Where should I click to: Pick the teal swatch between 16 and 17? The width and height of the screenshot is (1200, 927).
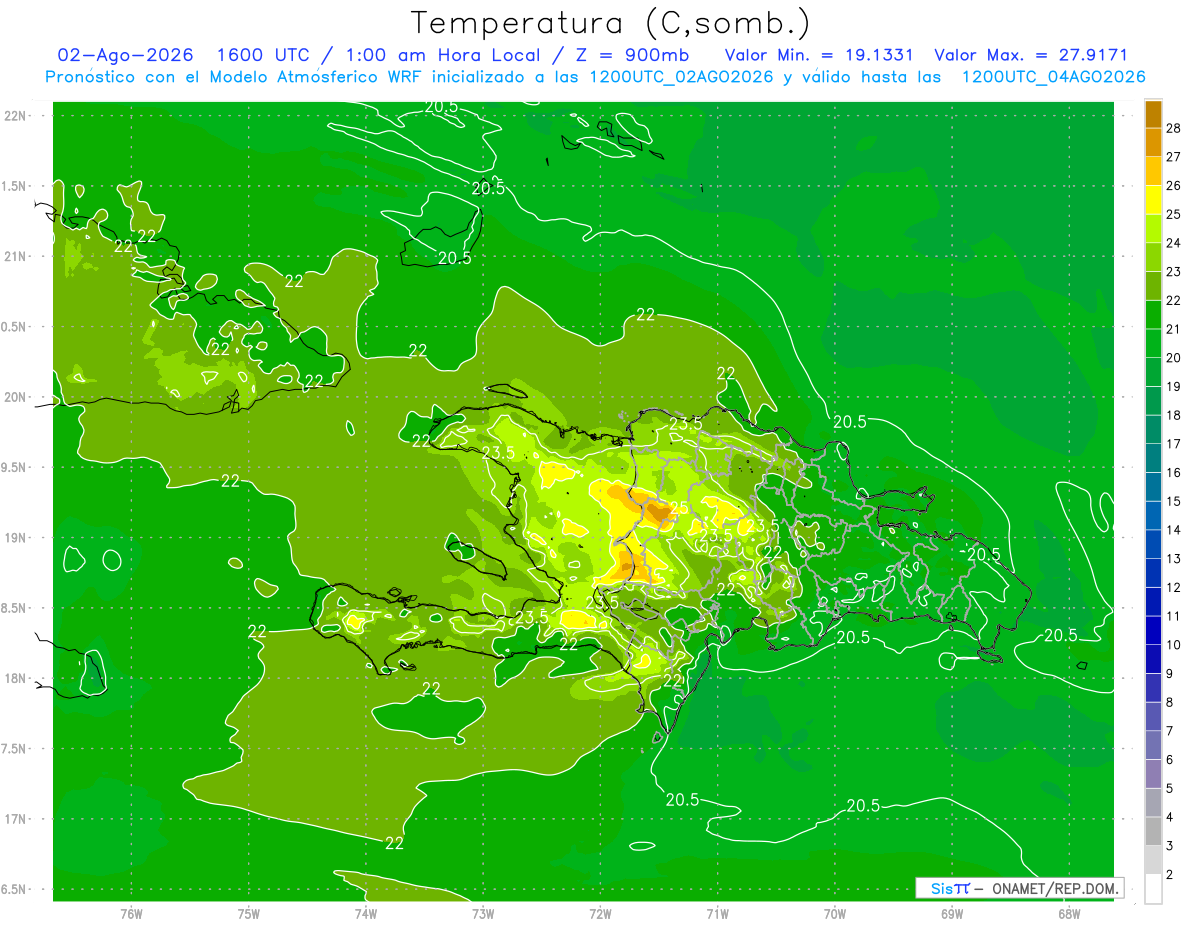(1153, 458)
